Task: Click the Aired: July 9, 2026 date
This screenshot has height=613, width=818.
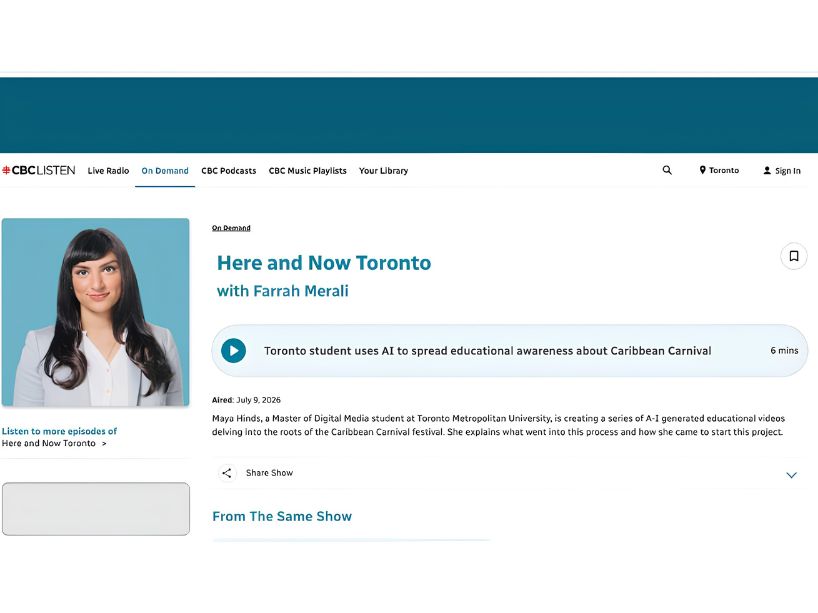Action: click(246, 400)
